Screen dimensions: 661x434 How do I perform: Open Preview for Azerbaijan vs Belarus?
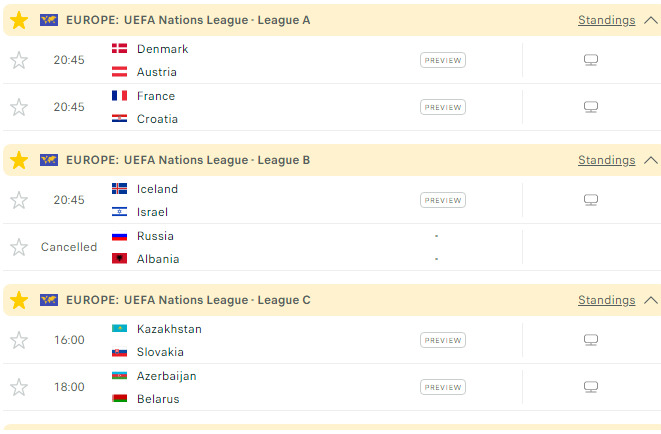point(443,387)
